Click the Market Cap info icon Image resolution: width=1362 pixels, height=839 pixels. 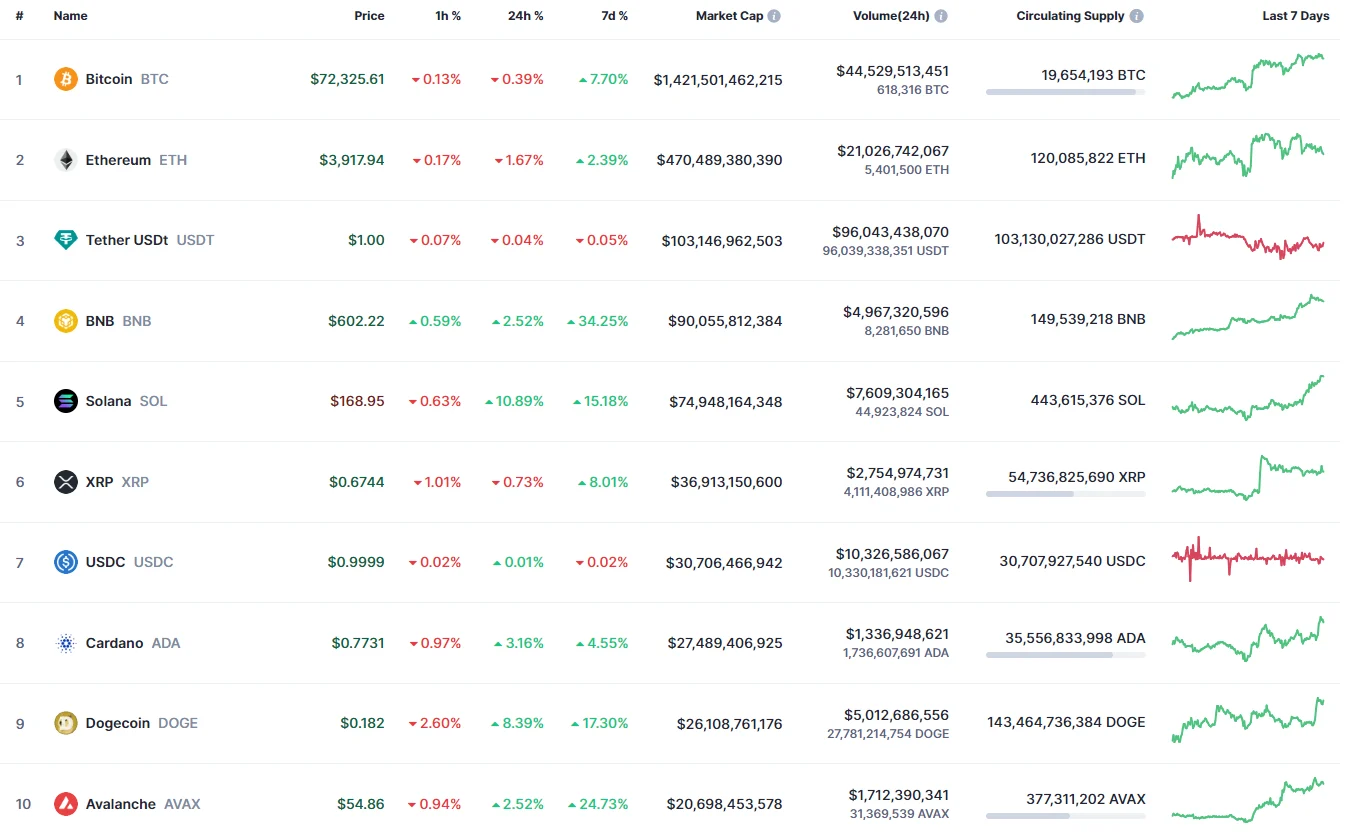[x=775, y=16]
